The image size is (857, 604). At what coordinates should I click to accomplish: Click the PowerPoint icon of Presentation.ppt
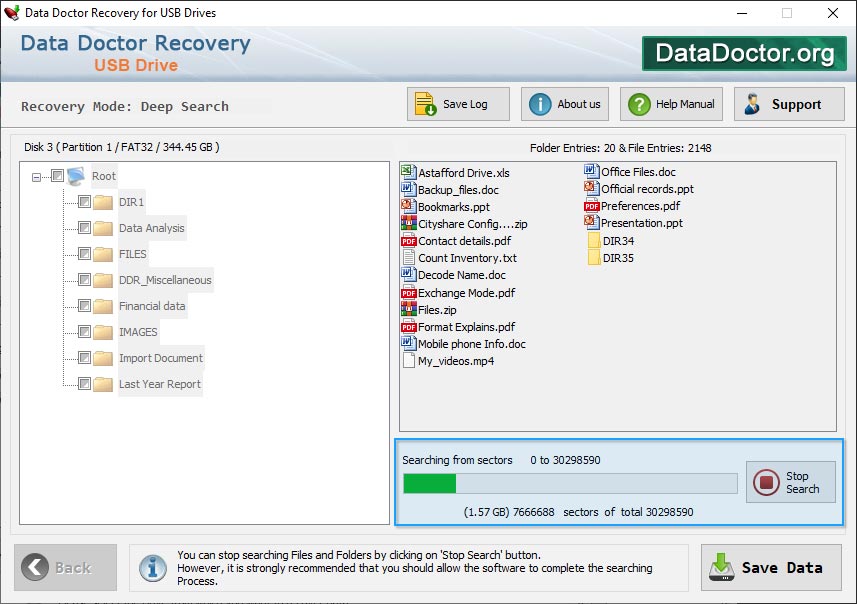click(591, 222)
